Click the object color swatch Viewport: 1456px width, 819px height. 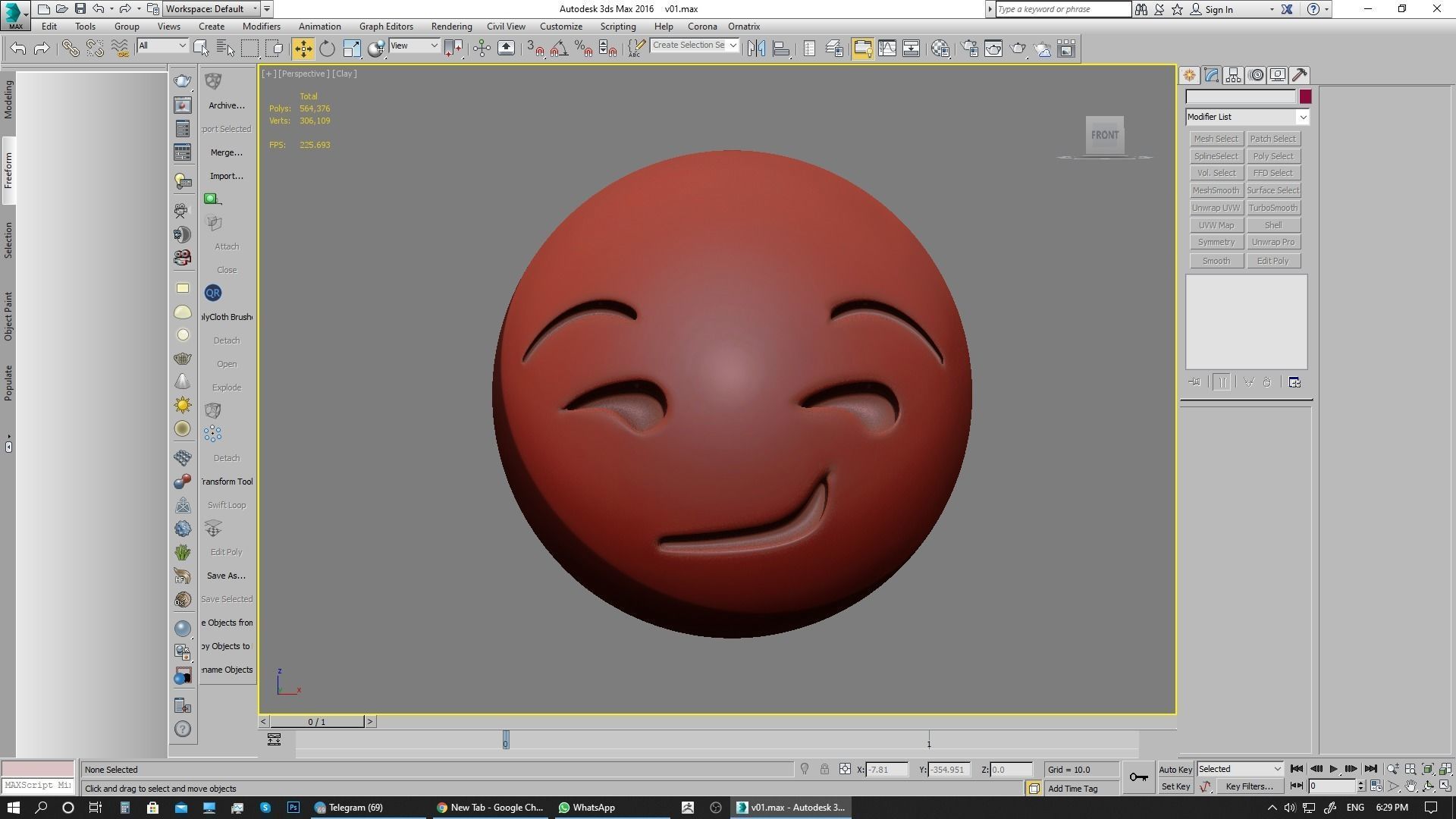pyautogui.click(x=1305, y=97)
